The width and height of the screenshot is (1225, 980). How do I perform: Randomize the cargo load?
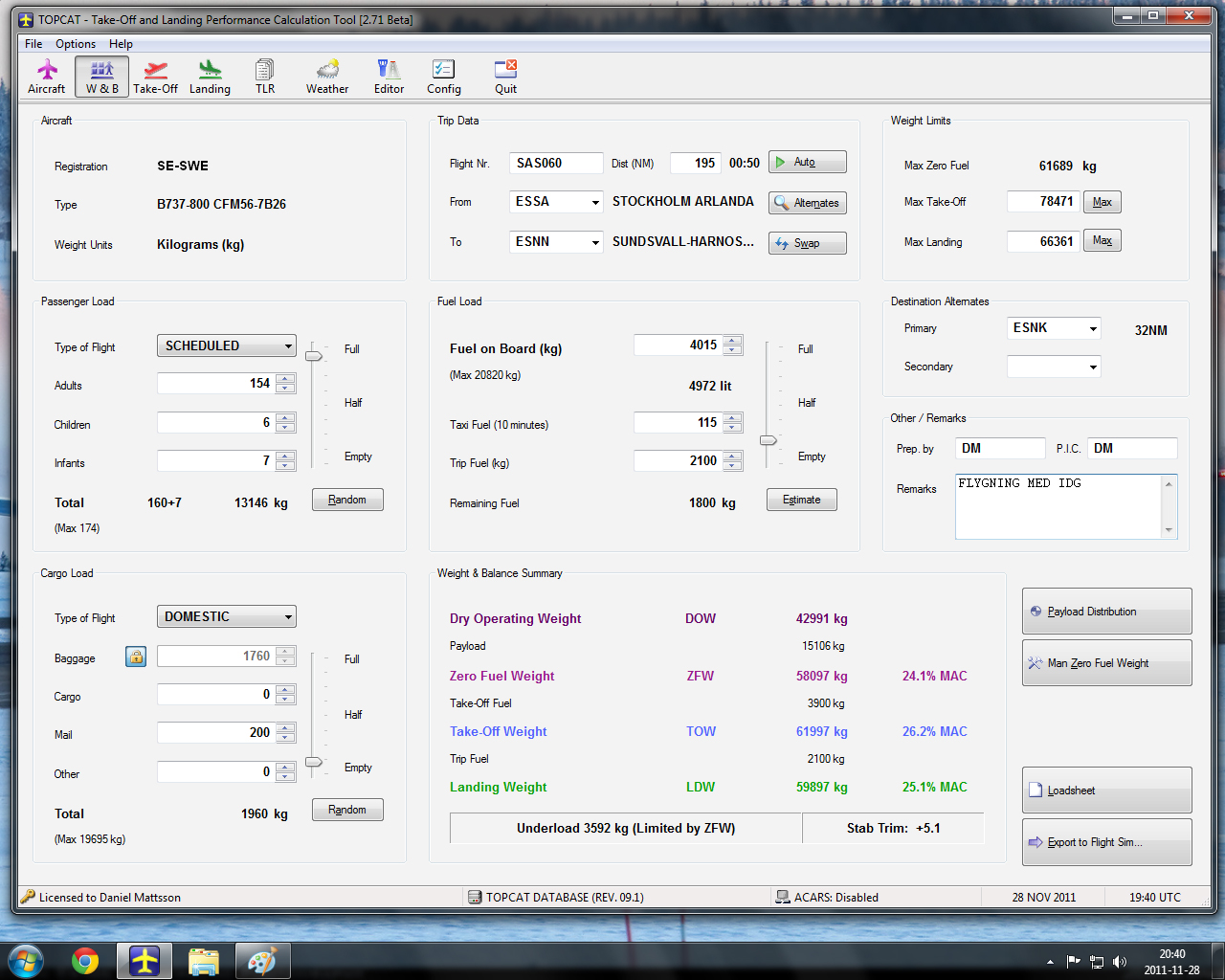coord(347,810)
